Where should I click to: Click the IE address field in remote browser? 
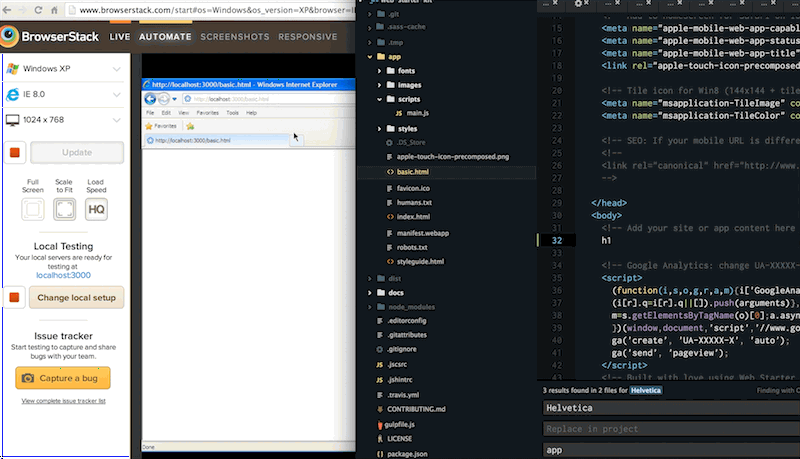click(268, 99)
